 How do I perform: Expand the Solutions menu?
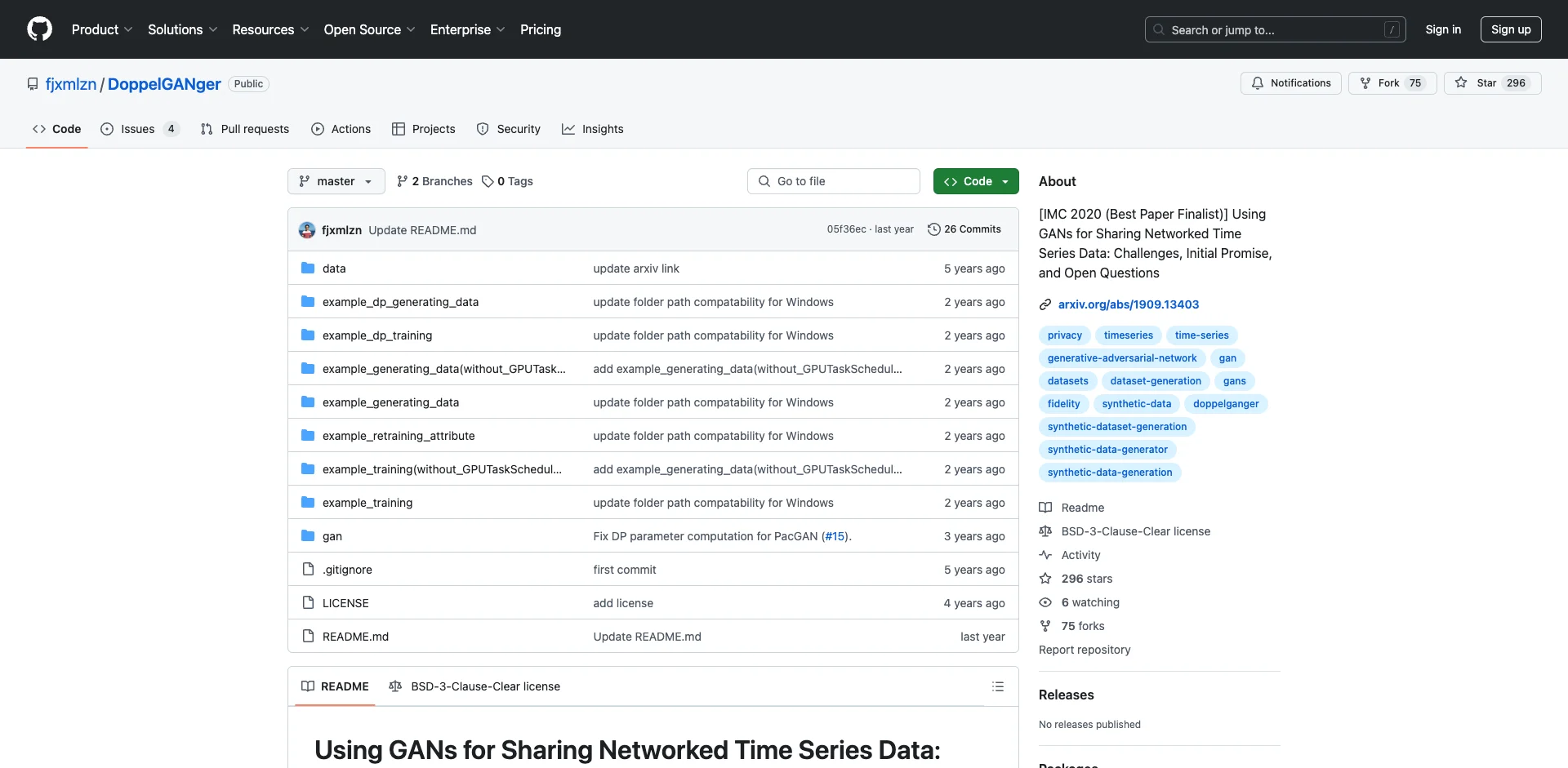click(182, 29)
